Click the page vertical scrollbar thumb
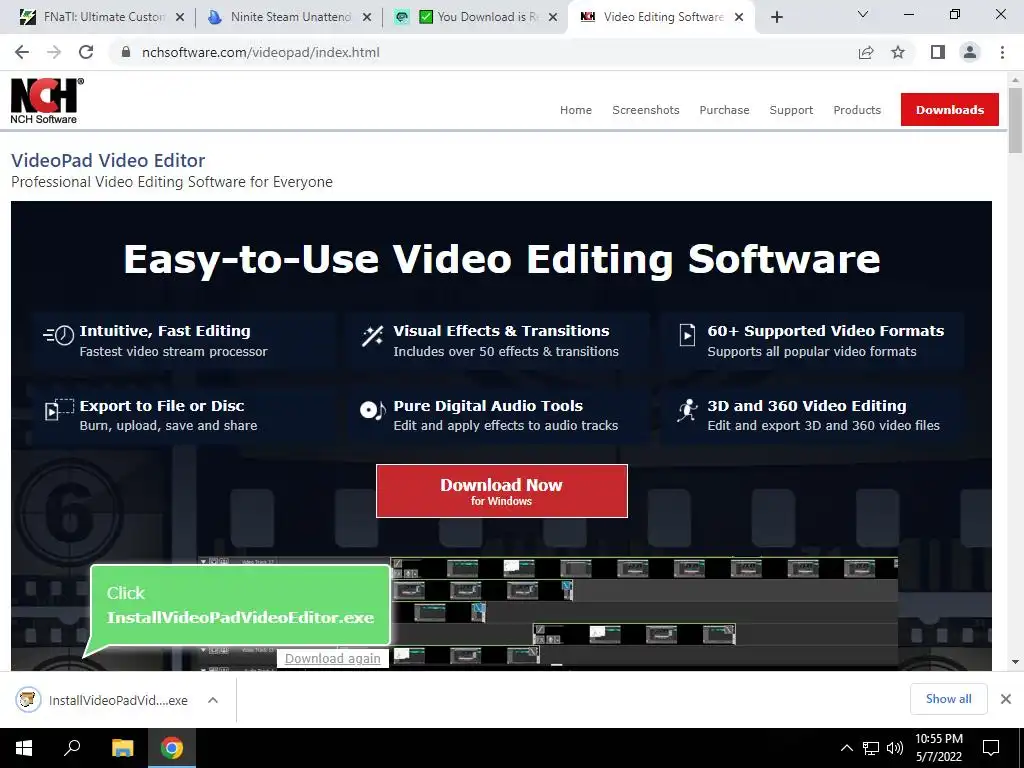 click(1015, 120)
